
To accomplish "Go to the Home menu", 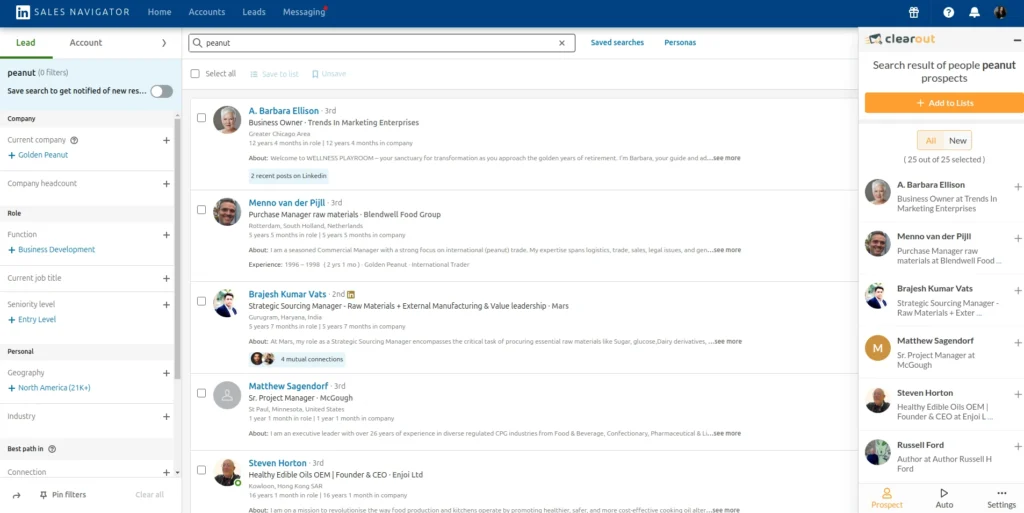I will tap(159, 12).
